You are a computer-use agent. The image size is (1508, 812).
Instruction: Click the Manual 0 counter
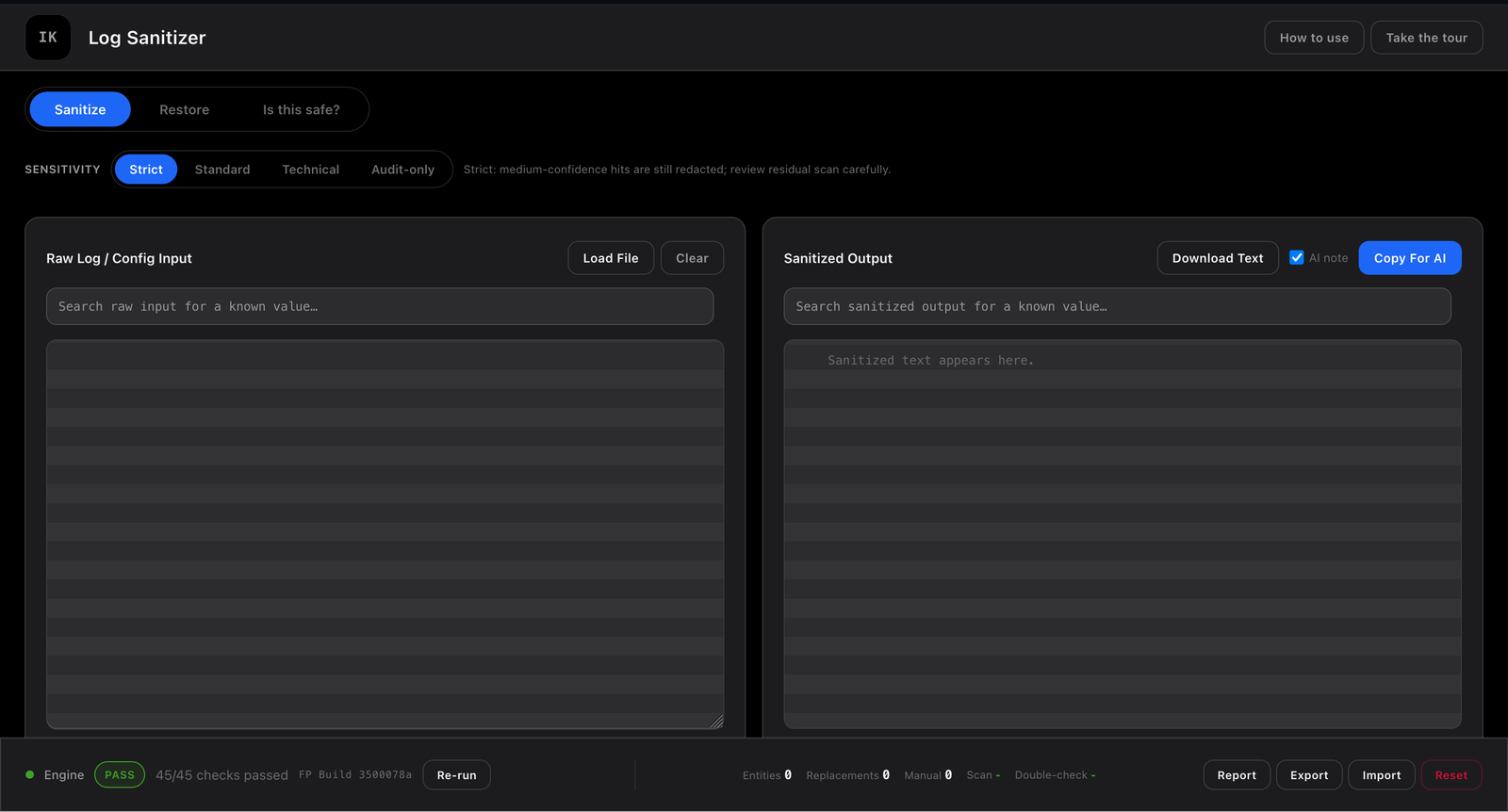click(x=928, y=775)
